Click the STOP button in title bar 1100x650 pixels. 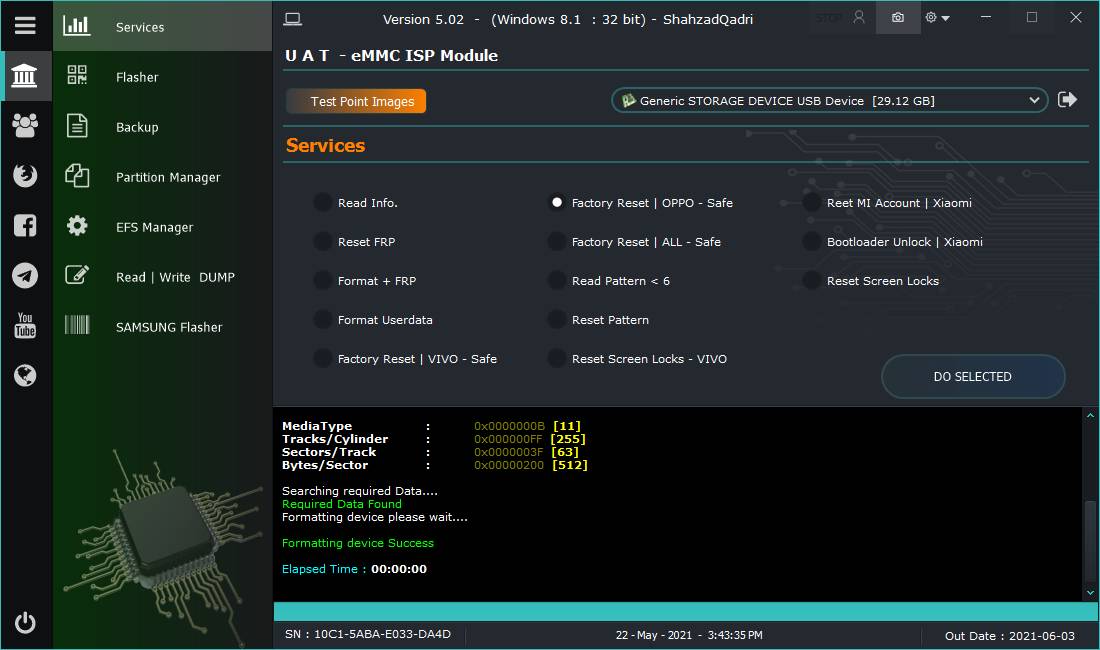(x=829, y=18)
